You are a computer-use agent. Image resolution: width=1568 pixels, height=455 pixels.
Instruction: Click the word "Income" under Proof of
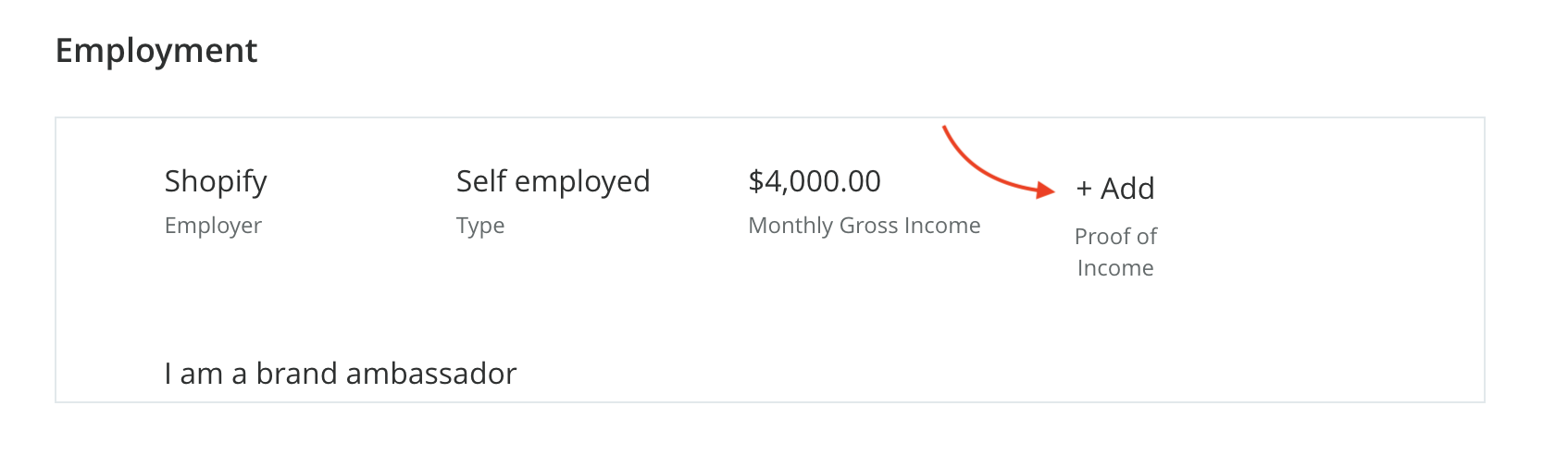[1115, 268]
